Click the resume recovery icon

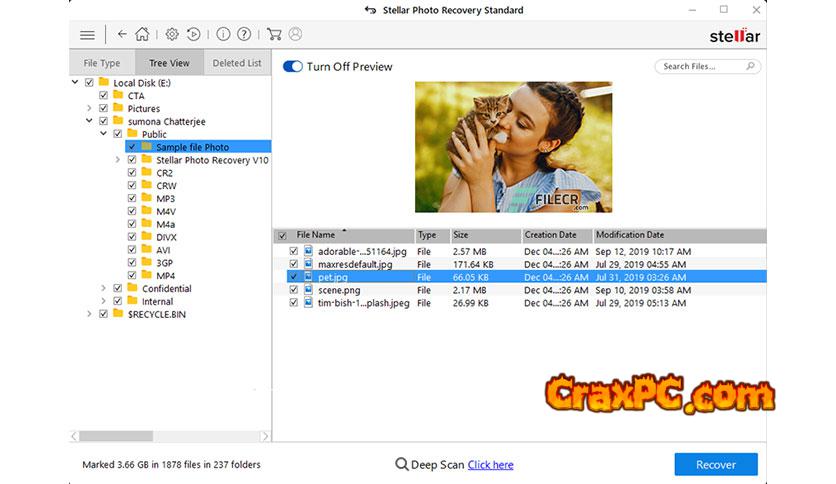(x=193, y=34)
